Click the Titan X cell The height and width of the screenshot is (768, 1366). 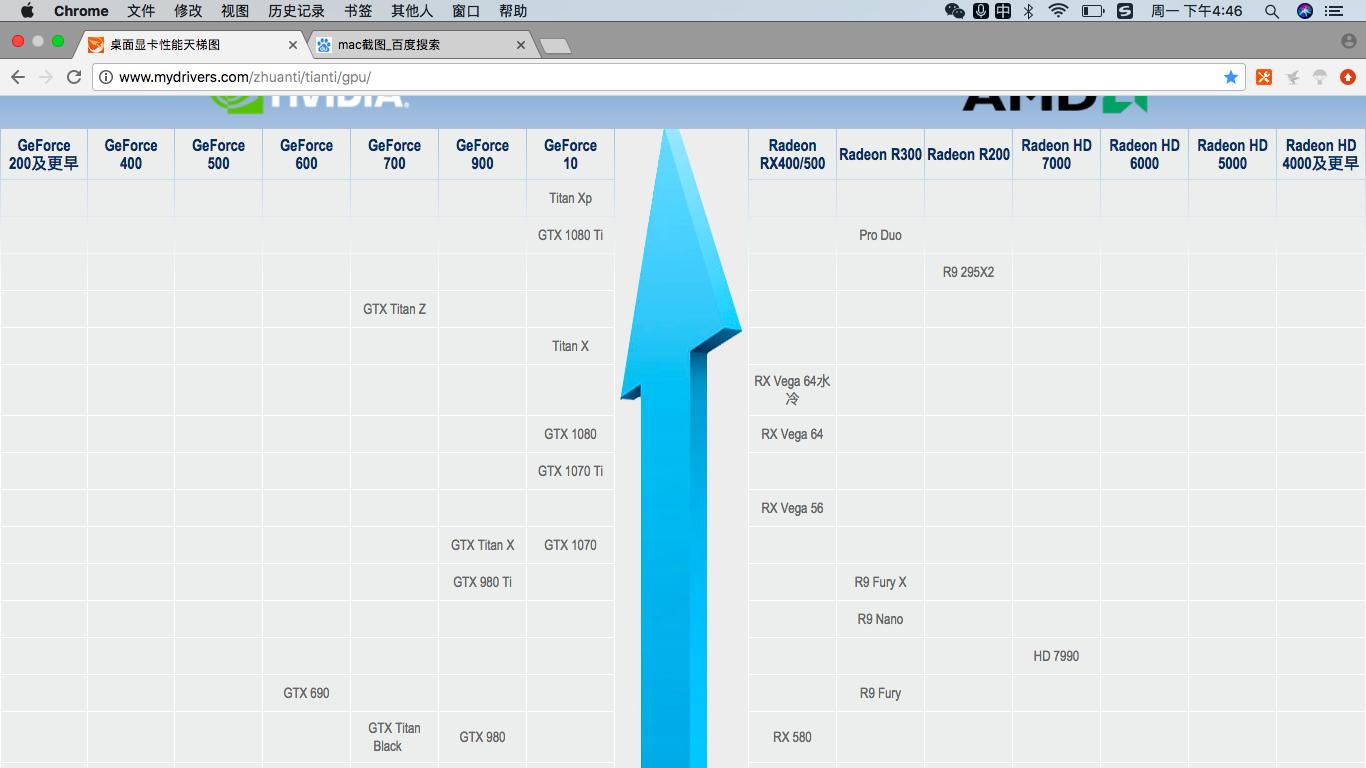570,346
